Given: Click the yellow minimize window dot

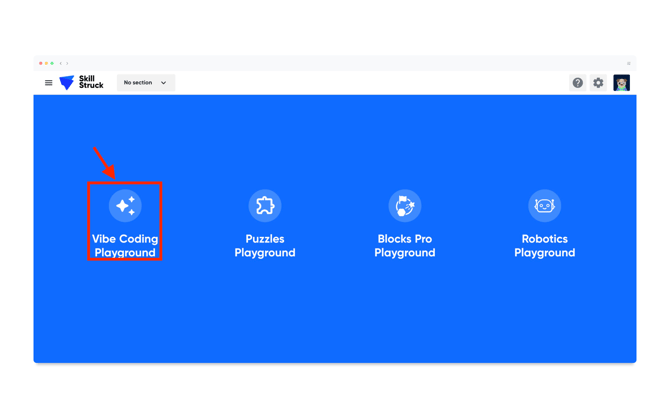Looking at the screenshot, I should pyautogui.click(x=46, y=63).
